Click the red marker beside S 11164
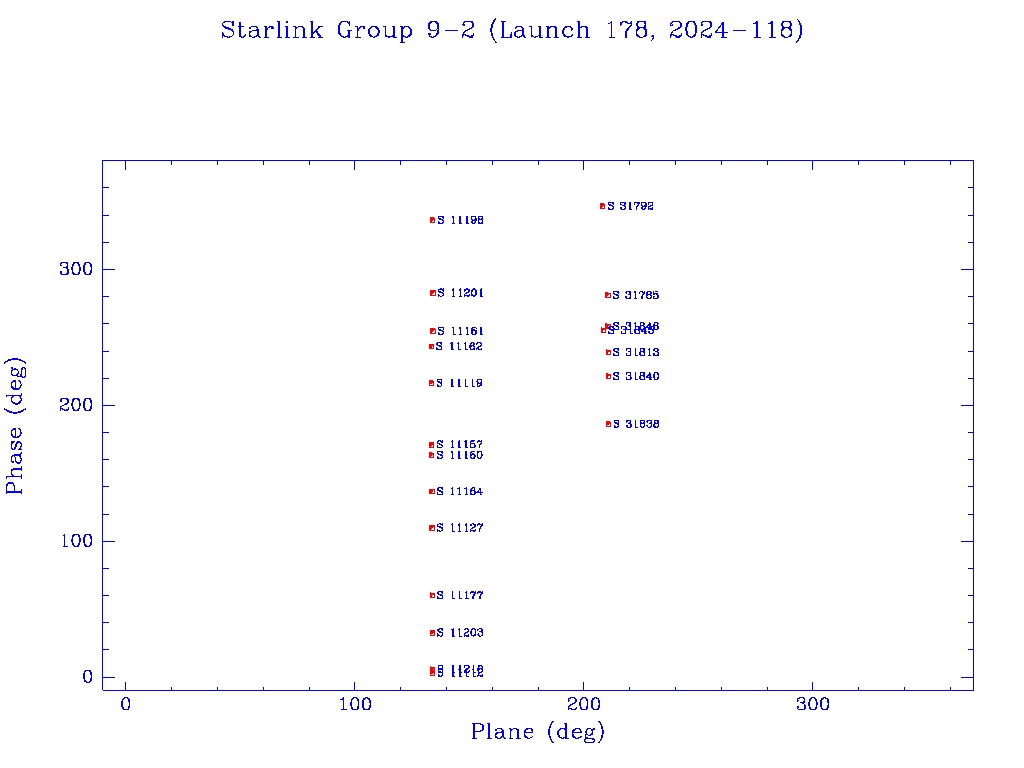 (x=432, y=491)
